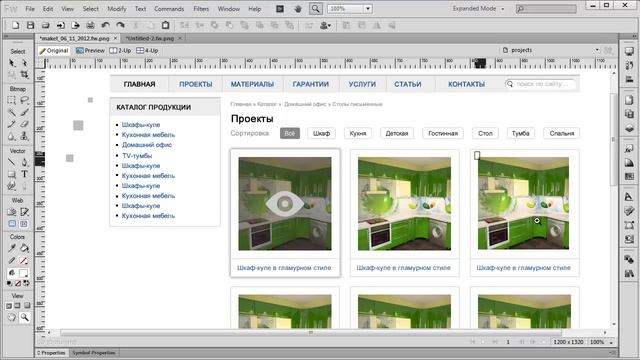Select the Text tool
The image size is (640, 360).
(24, 174)
